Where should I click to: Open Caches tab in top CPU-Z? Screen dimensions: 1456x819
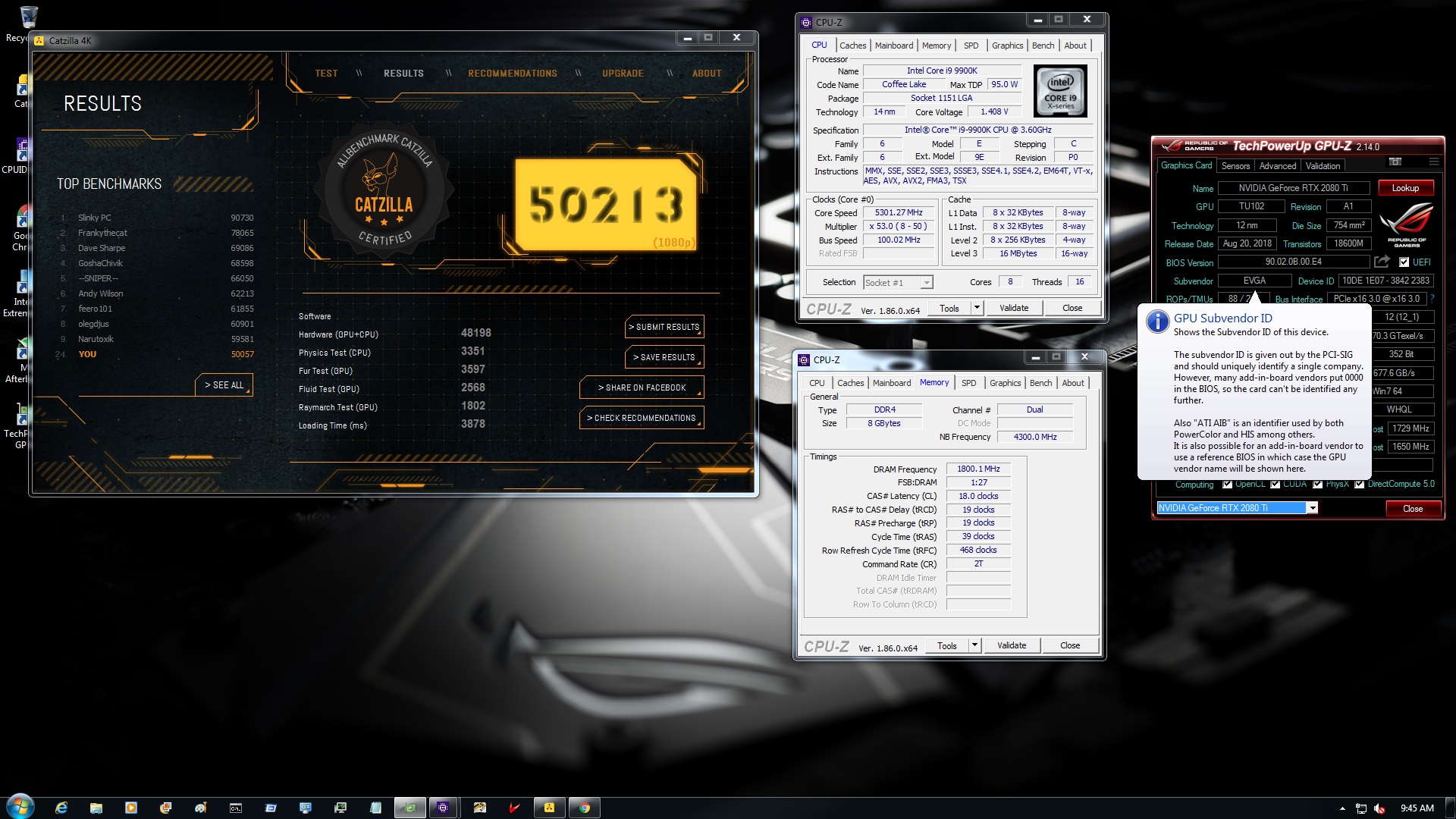852,45
